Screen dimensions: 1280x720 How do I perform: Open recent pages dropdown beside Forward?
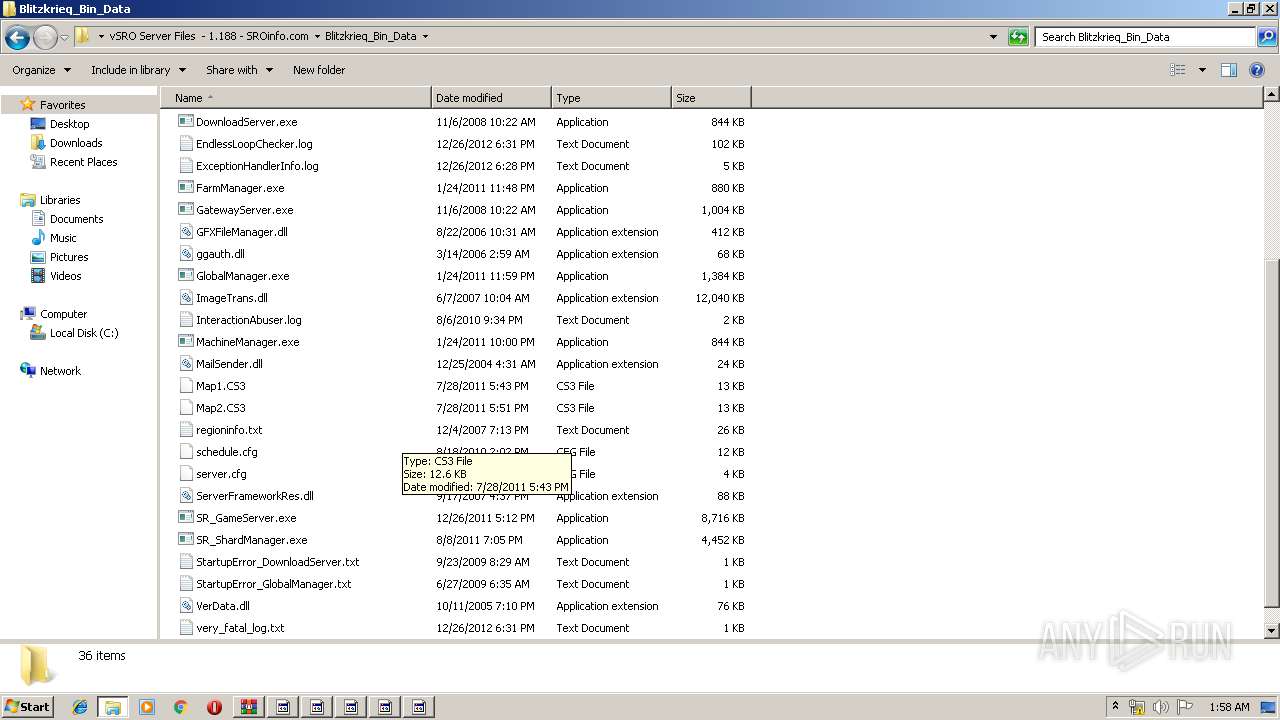pyautogui.click(x=64, y=38)
